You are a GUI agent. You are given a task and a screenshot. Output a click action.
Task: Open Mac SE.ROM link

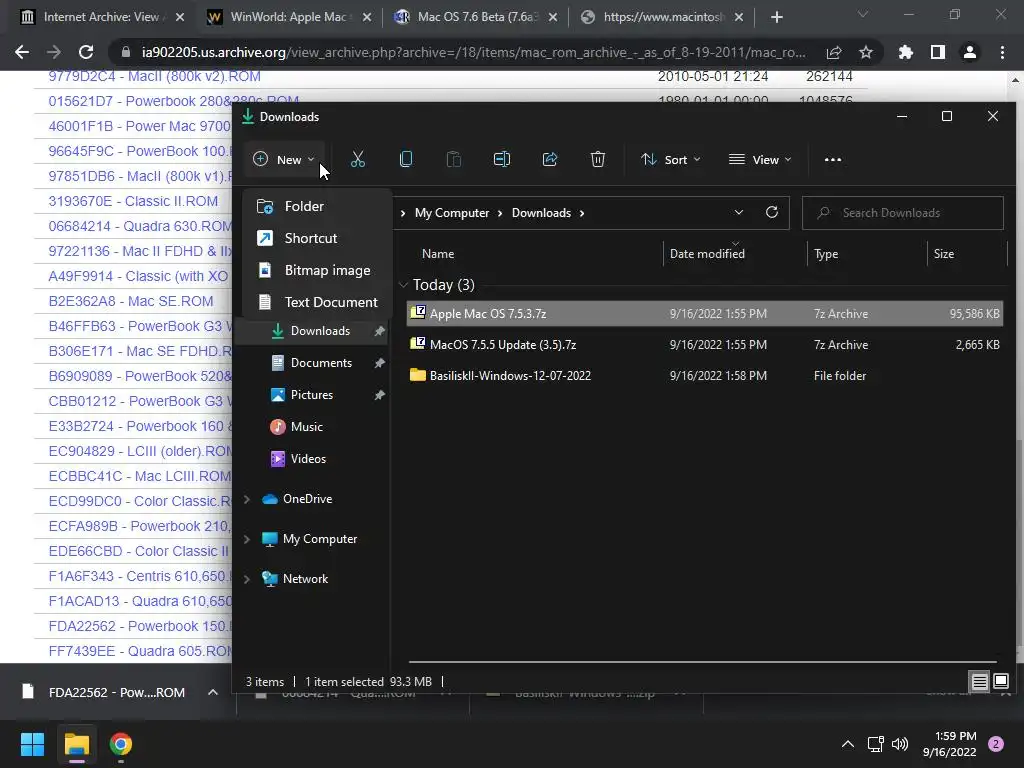131,301
